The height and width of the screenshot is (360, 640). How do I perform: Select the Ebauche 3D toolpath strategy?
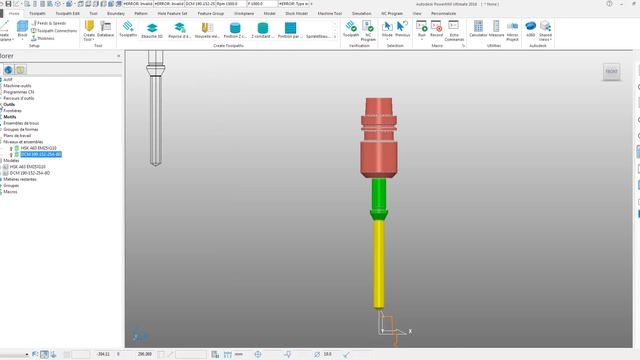(x=152, y=30)
